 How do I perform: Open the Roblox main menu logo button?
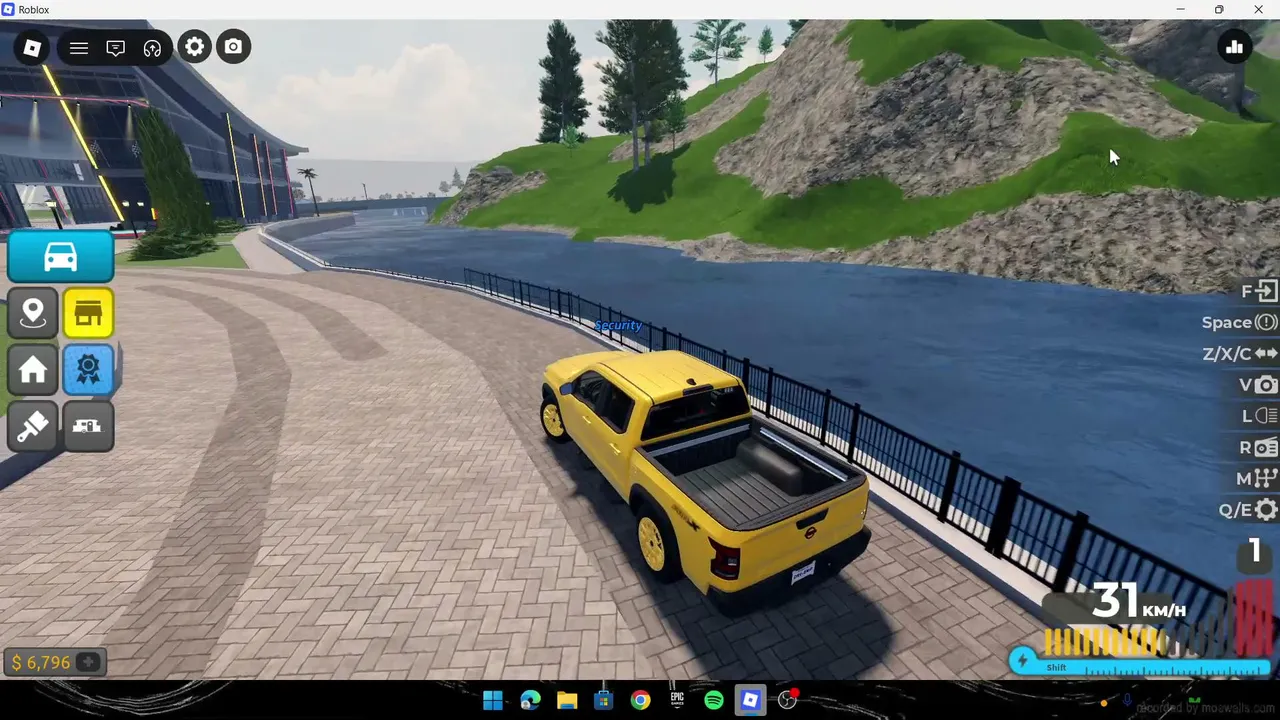[32, 47]
